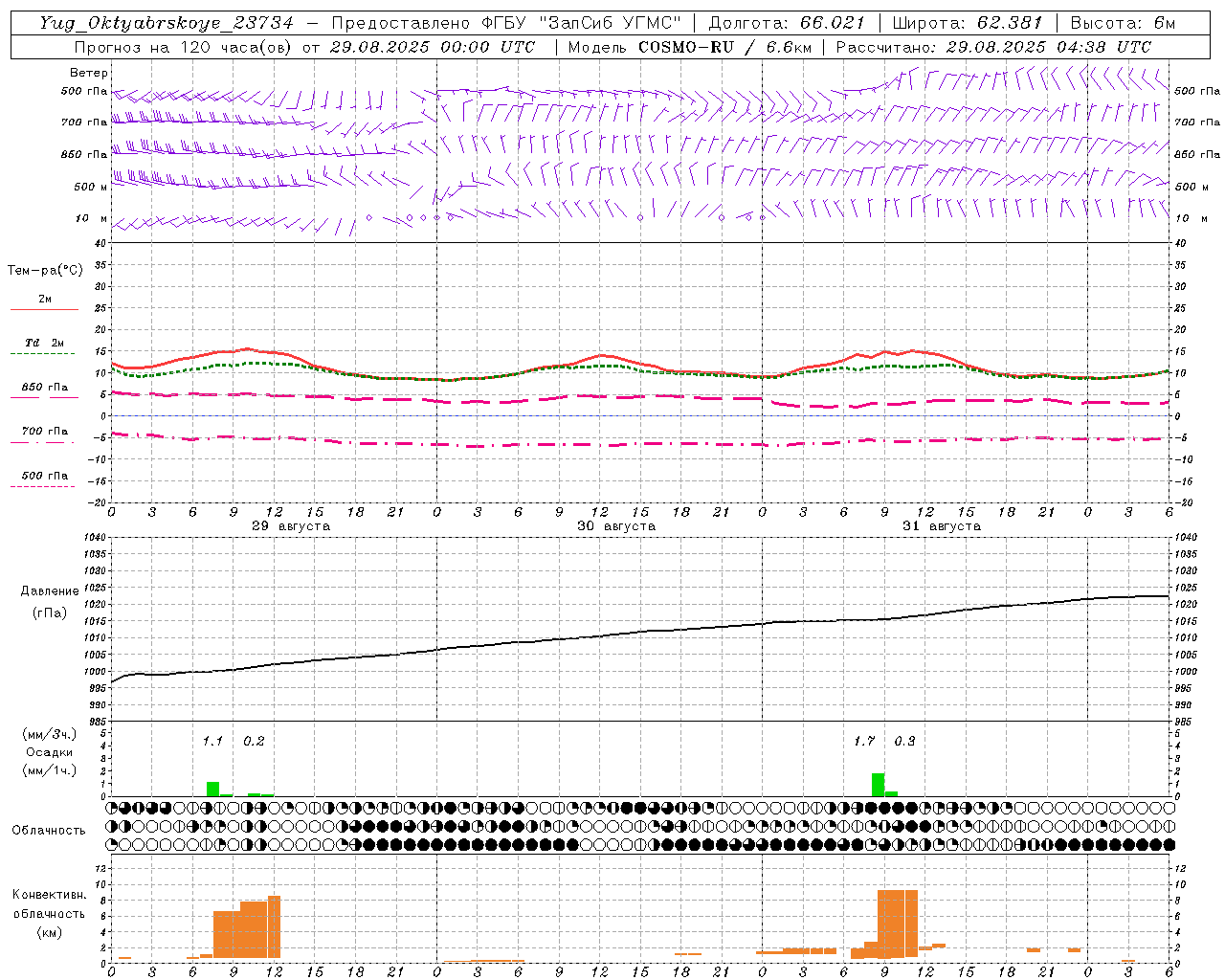Screen dimensions: 1225x980
Task: Select the 'Прогноз на 120 часа(ов)' text
Action: pyautogui.click(x=184, y=47)
